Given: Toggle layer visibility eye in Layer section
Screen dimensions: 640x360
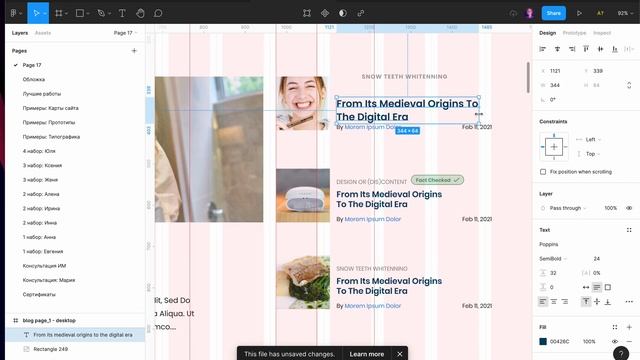Looking at the screenshot, I should point(629,208).
